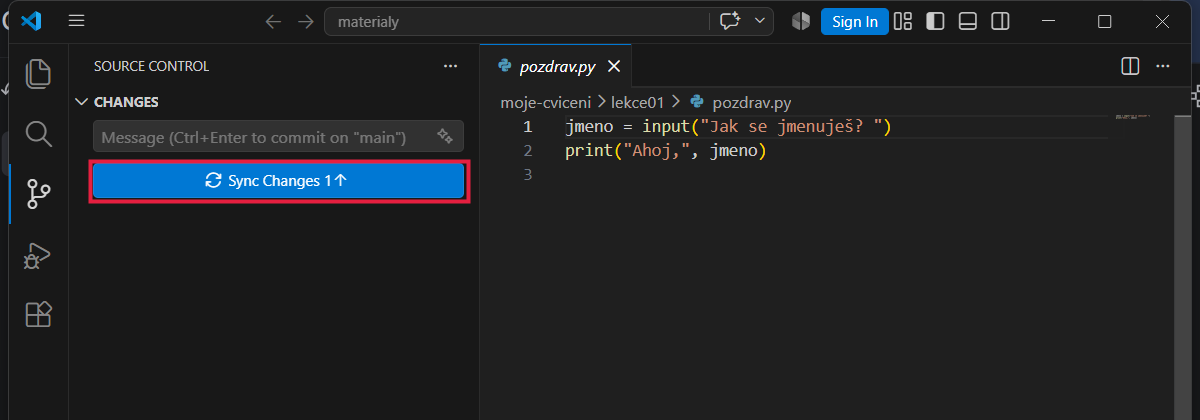Image resolution: width=1200 pixels, height=420 pixels.
Task: Open the Source Control view icon
Action: (x=38, y=194)
